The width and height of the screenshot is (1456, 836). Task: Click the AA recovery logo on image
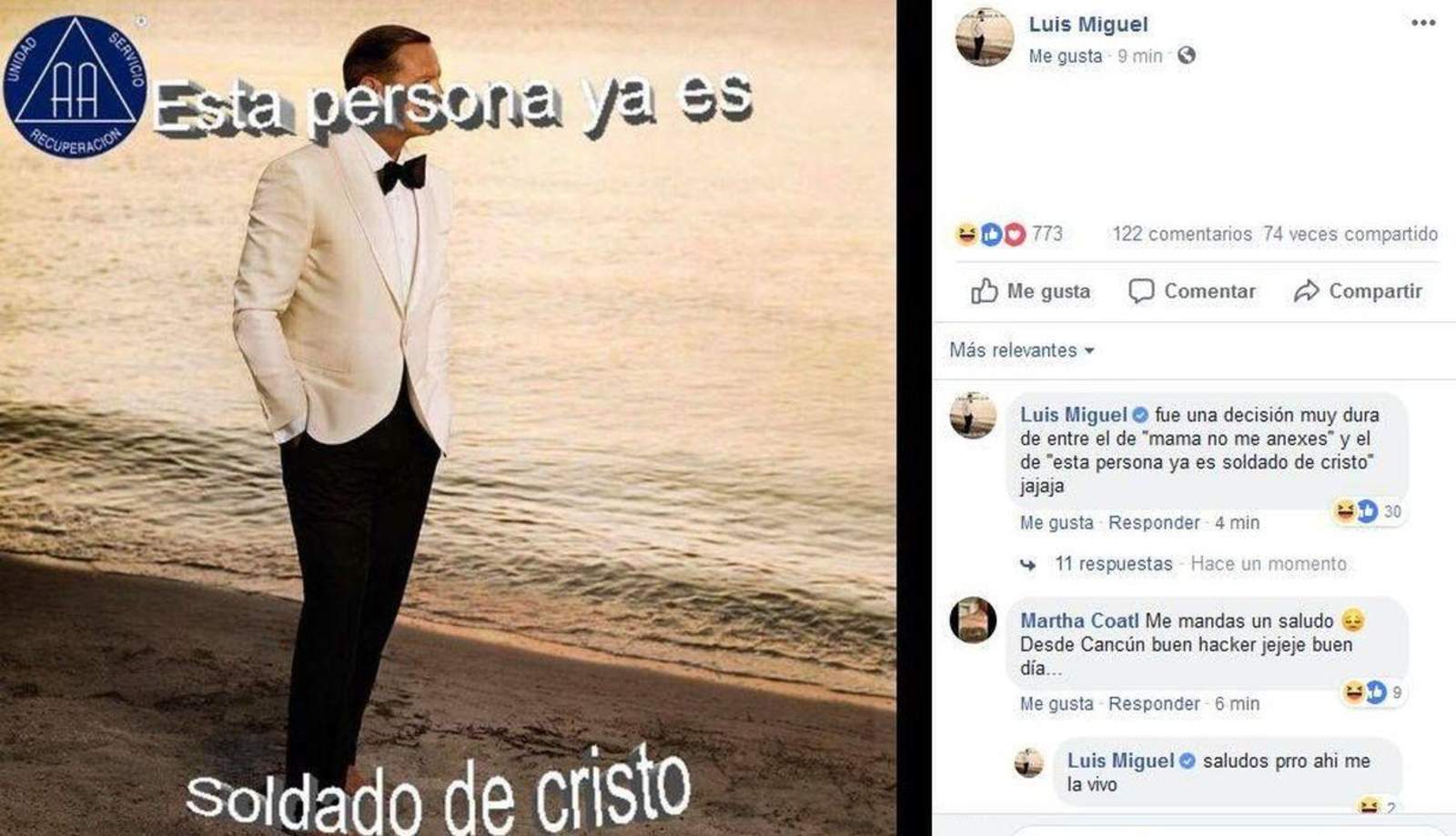tap(74, 86)
